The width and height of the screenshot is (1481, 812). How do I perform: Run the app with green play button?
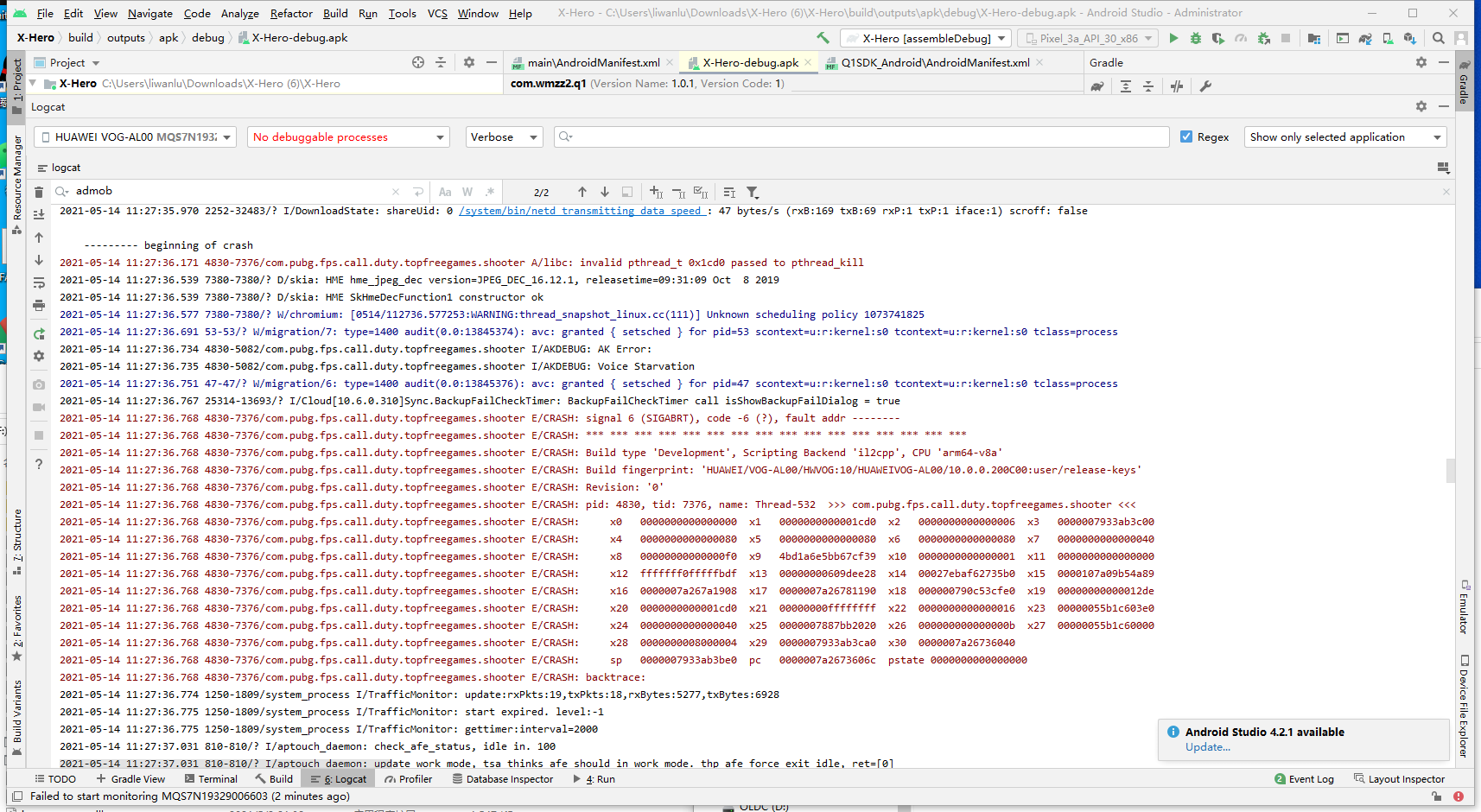point(1173,38)
